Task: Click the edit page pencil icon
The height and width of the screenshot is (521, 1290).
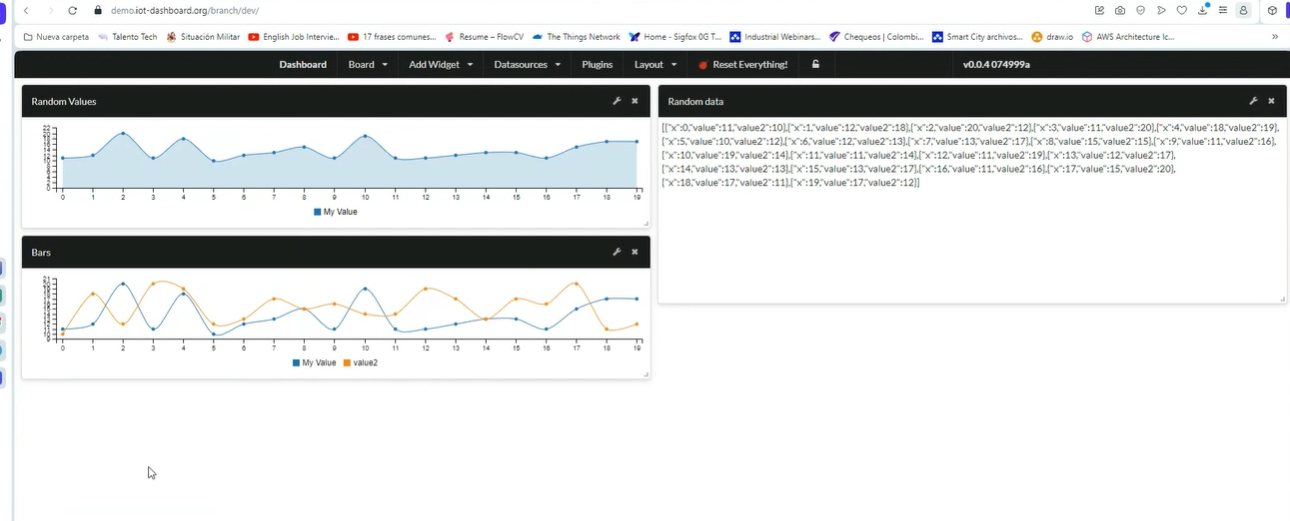Action: pos(1100,10)
